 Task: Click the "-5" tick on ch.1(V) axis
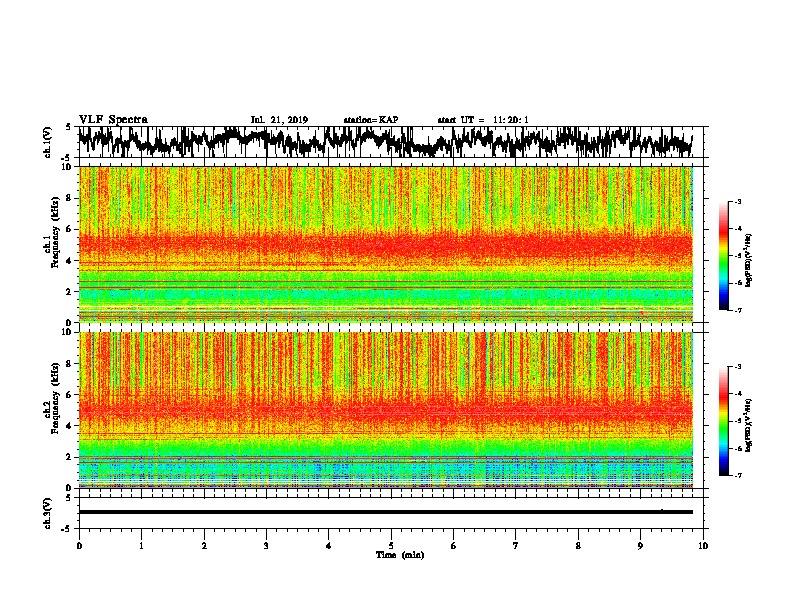67,158
